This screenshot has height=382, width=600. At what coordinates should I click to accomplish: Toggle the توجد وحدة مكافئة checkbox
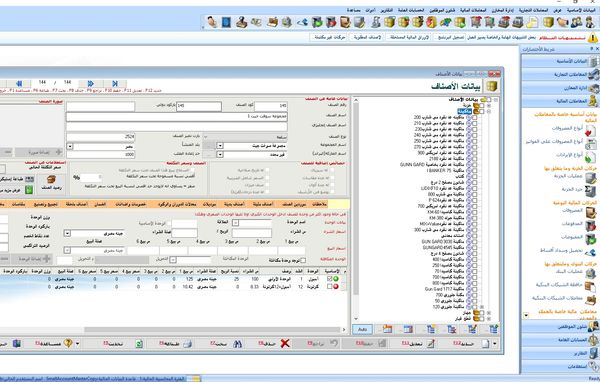coord(303,261)
